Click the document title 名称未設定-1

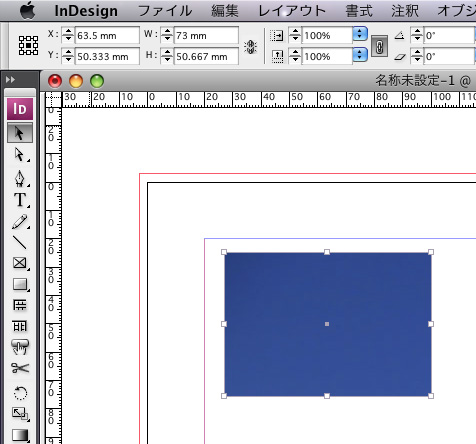(x=415, y=81)
